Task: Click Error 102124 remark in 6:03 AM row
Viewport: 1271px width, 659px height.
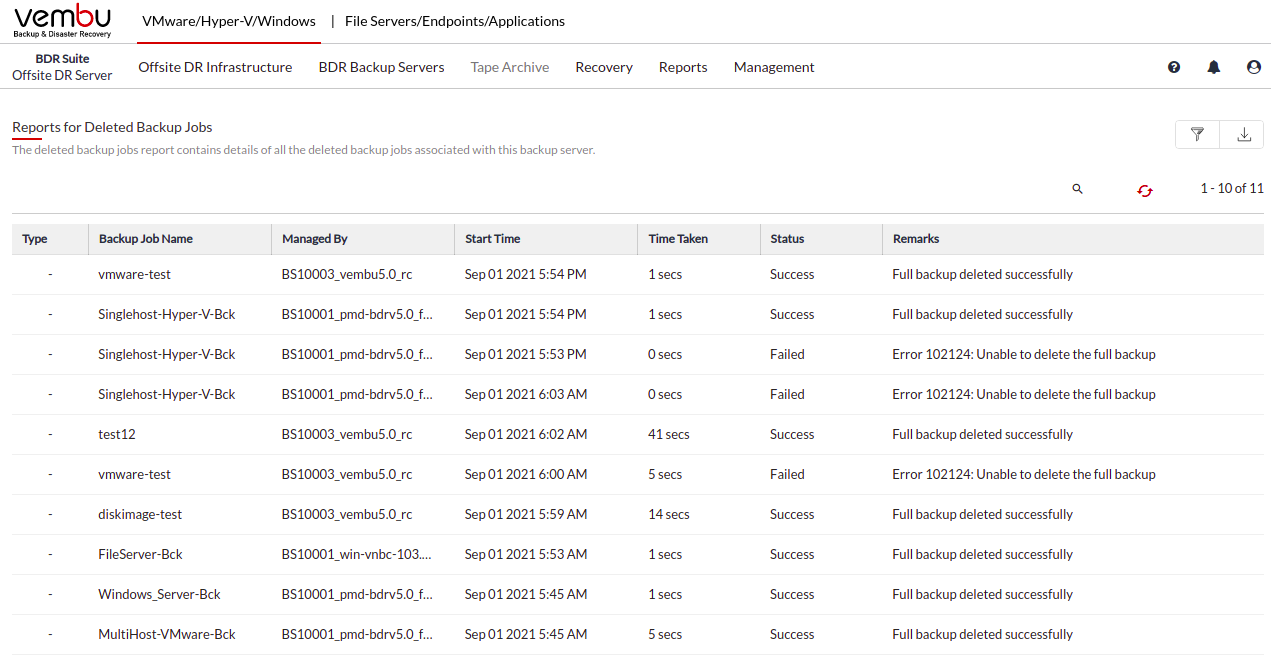Action: click(x=1024, y=394)
